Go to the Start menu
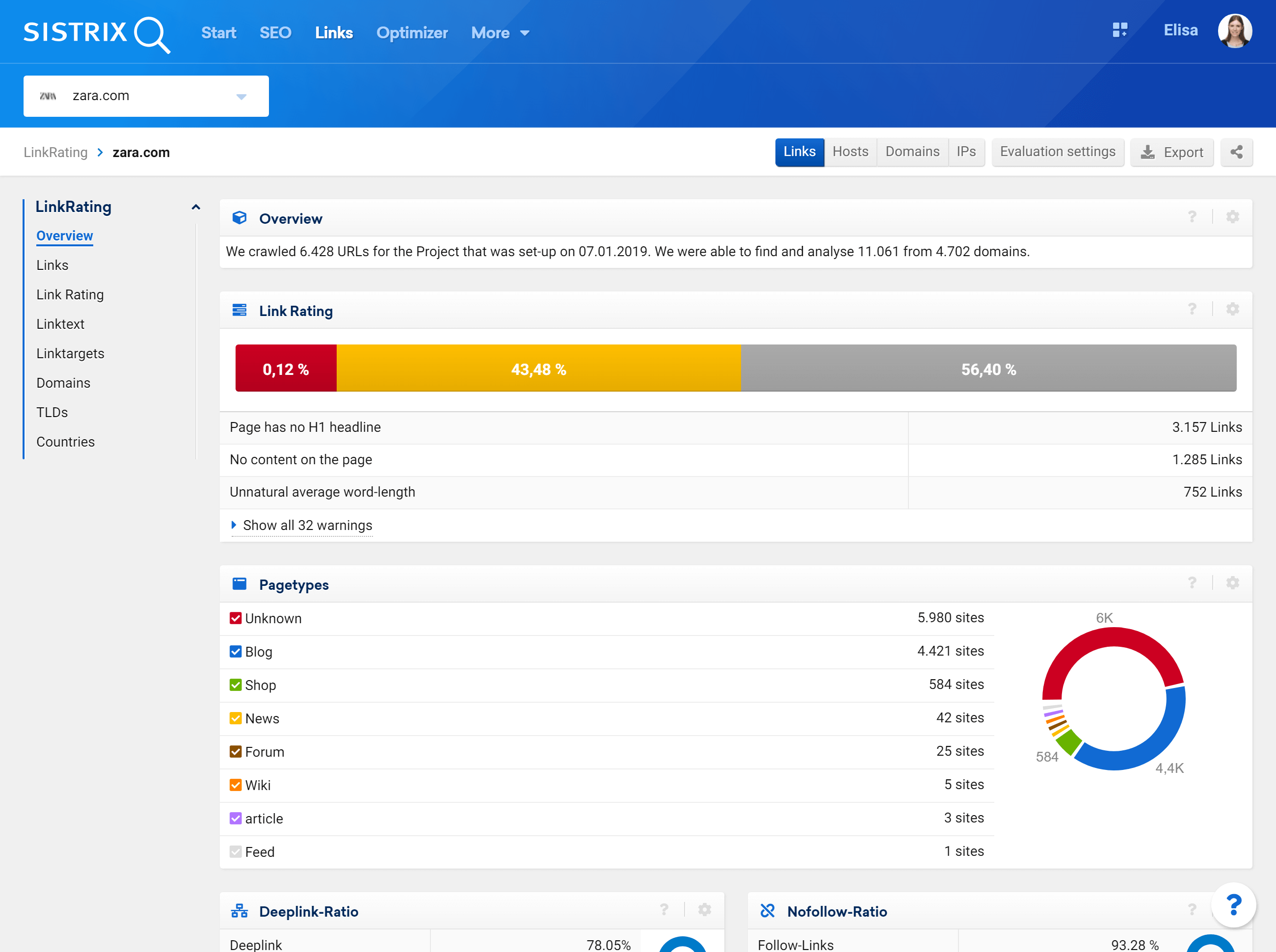 point(218,33)
